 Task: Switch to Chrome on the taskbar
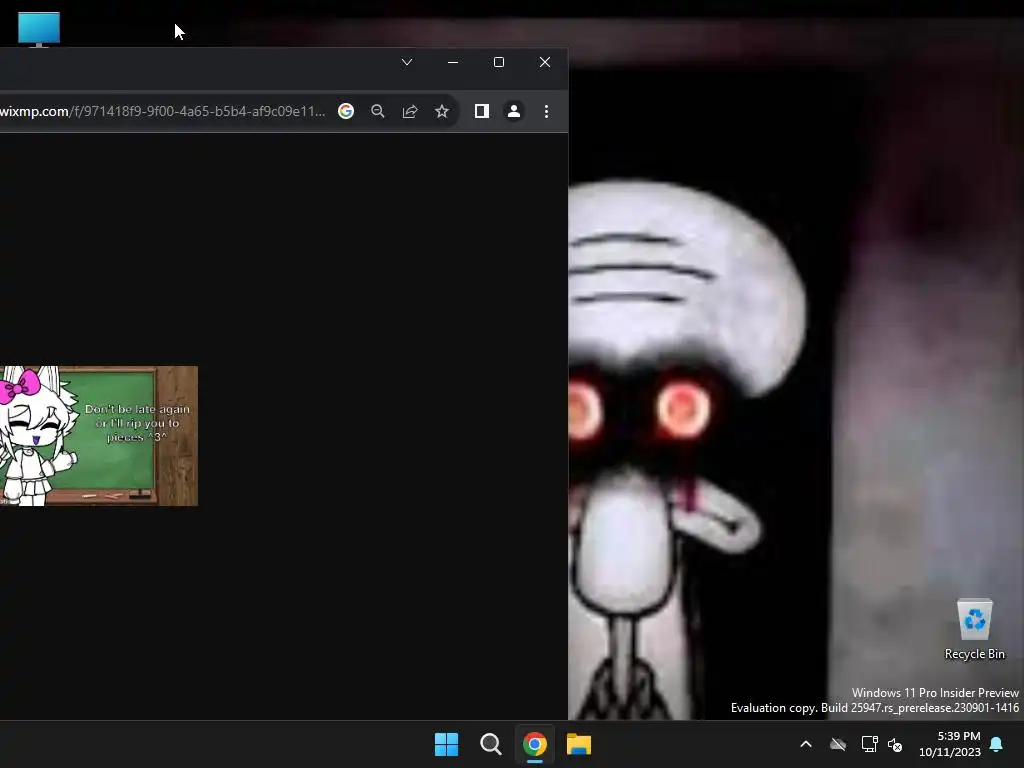[534, 744]
